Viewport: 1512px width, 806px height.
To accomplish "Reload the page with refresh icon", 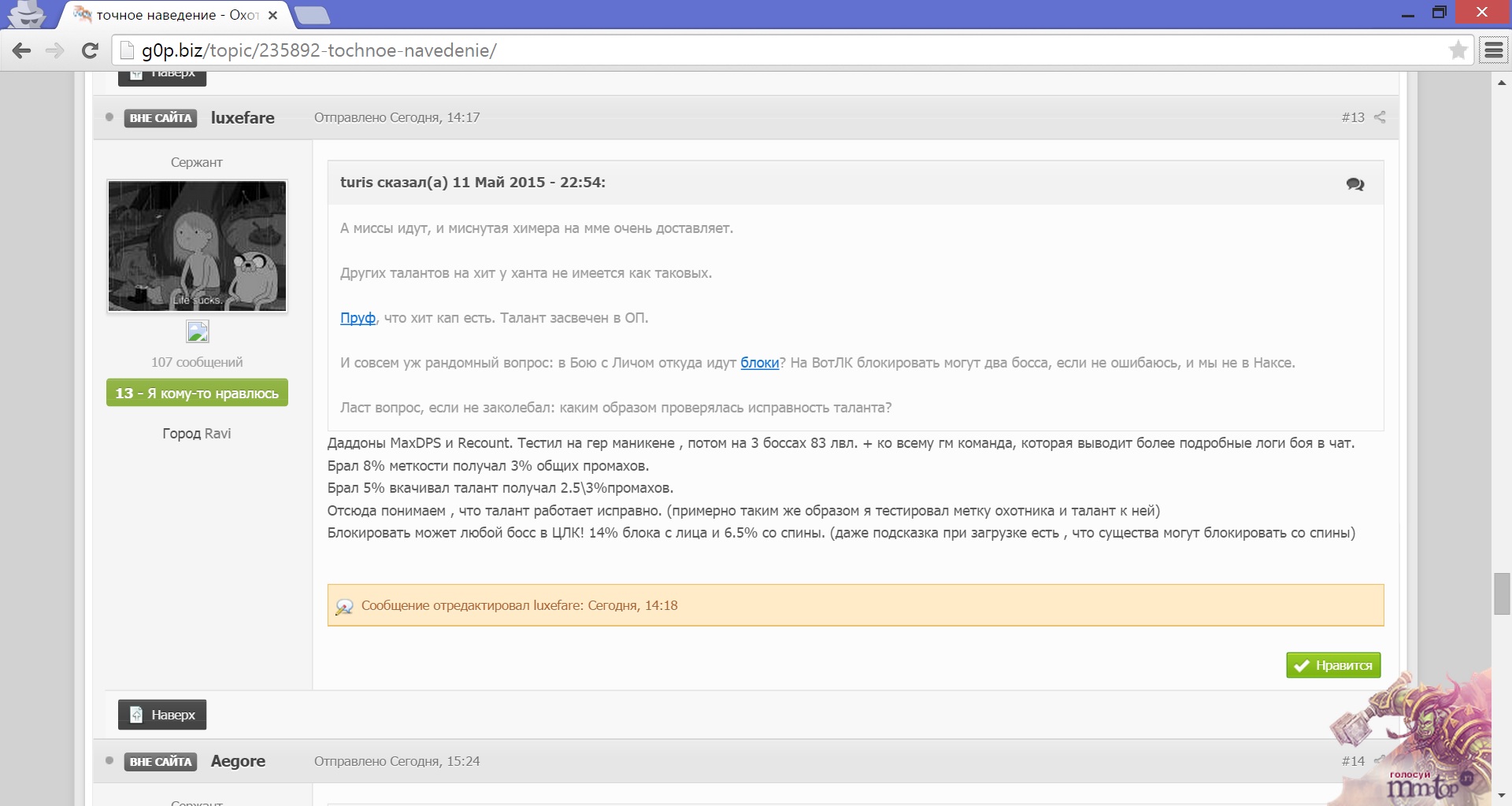I will (x=90, y=50).
